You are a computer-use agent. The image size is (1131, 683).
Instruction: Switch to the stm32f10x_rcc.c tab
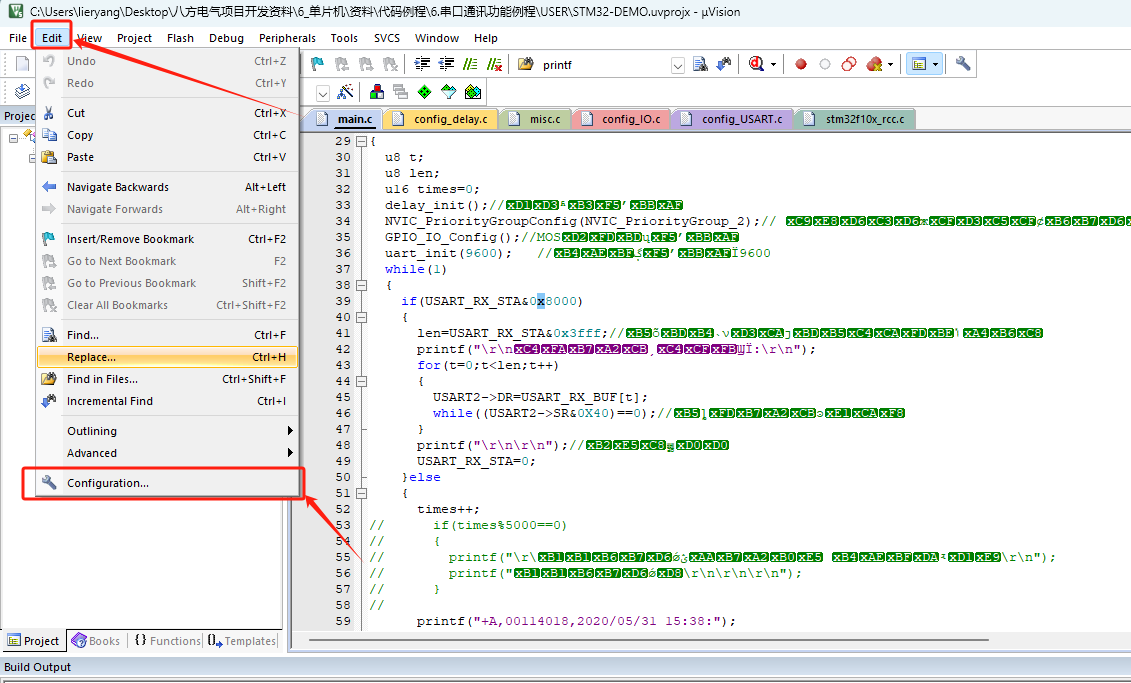[855, 119]
